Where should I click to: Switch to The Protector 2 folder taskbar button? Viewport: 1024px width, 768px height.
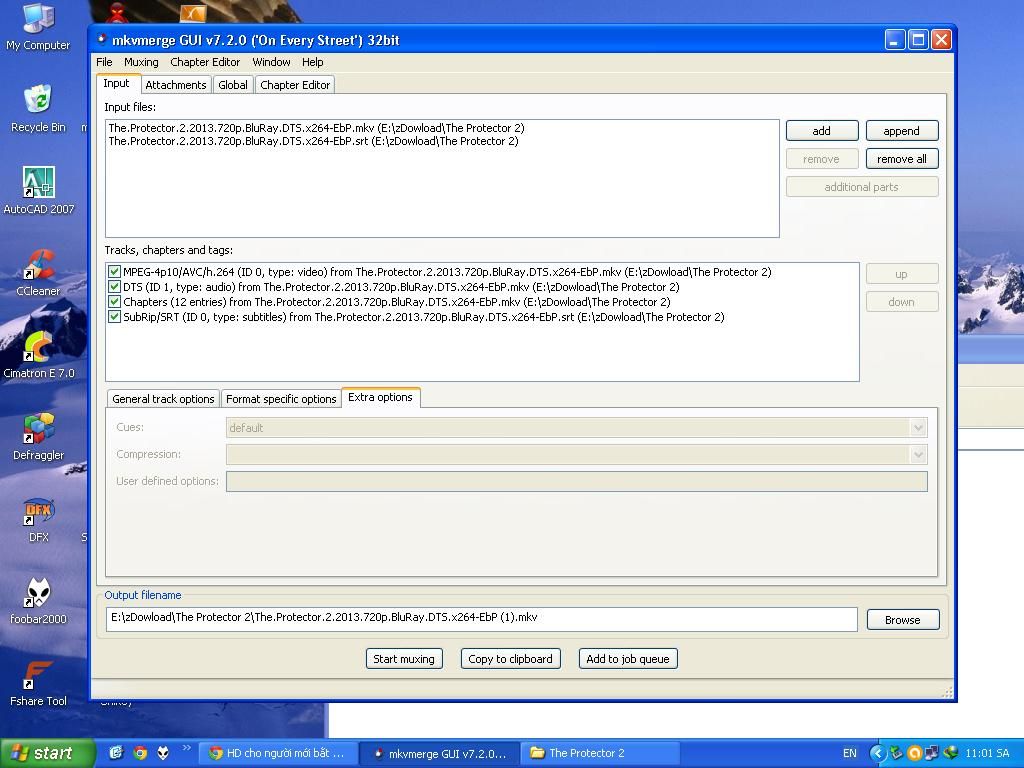(x=600, y=753)
